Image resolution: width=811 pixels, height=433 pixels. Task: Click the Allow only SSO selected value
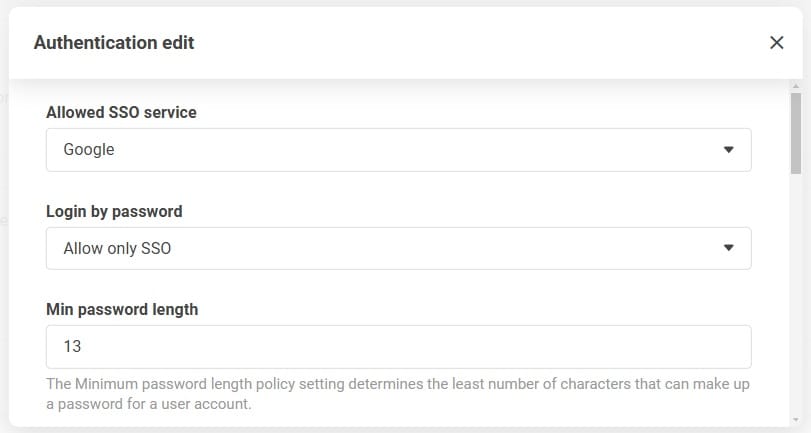pyautogui.click(x=117, y=248)
